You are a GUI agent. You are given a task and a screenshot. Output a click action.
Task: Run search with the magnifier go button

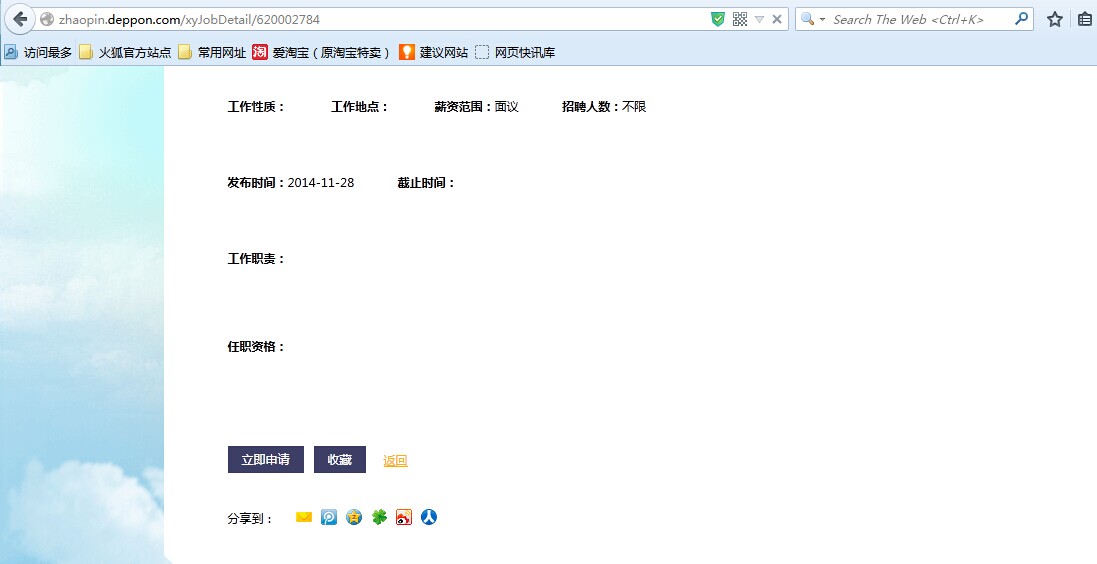pyautogui.click(x=1021, y=19)
